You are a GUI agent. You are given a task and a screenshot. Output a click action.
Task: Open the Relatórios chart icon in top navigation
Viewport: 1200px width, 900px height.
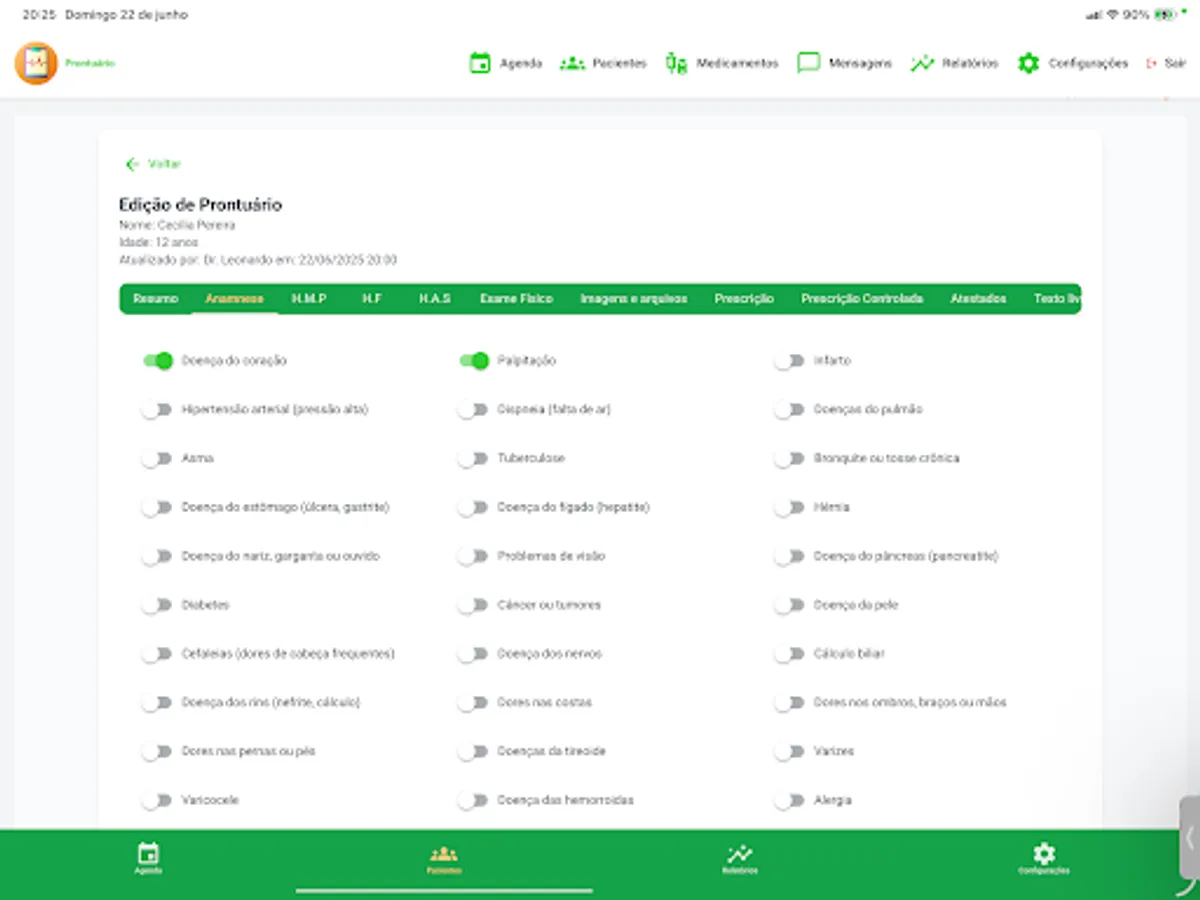pos(922,63)
